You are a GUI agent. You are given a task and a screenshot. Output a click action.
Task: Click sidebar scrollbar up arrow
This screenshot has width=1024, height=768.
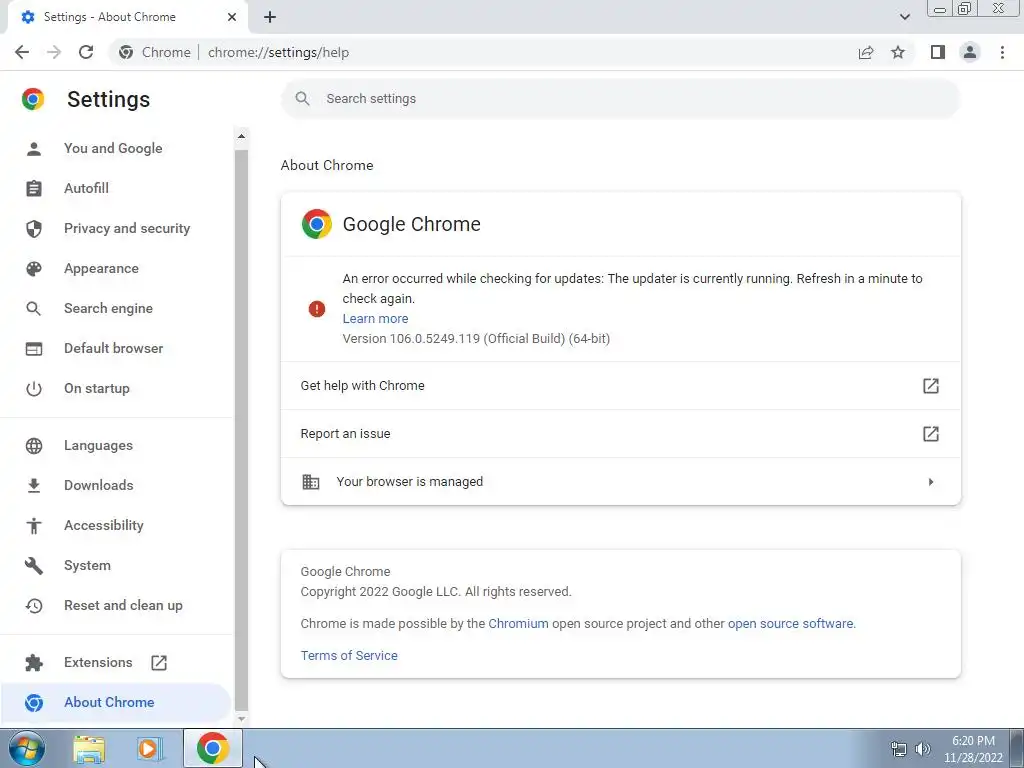click(241, 136)
